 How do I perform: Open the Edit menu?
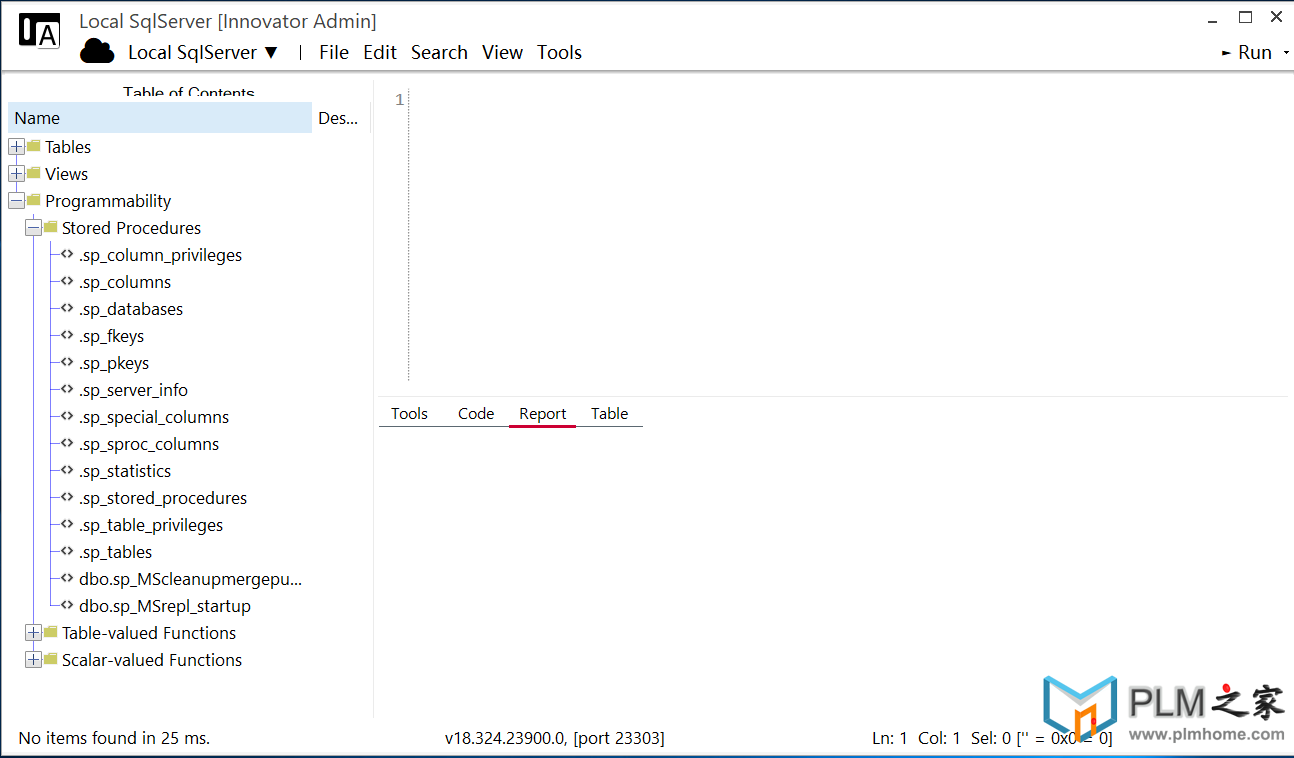tap(380, 52)
